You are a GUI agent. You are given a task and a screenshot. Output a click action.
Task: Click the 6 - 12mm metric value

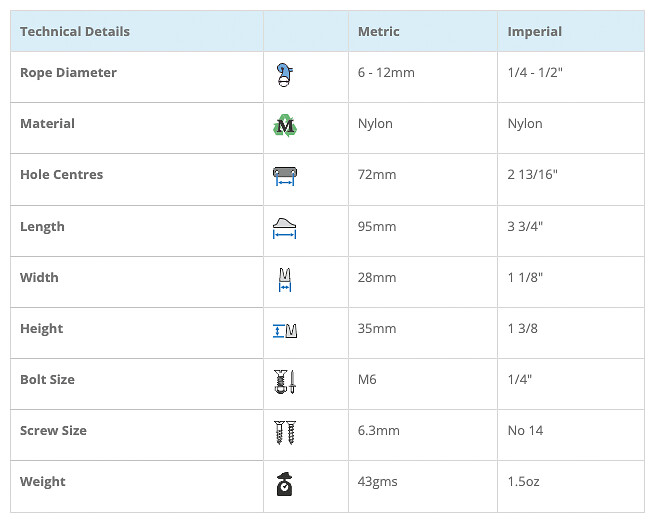(386, 73)
